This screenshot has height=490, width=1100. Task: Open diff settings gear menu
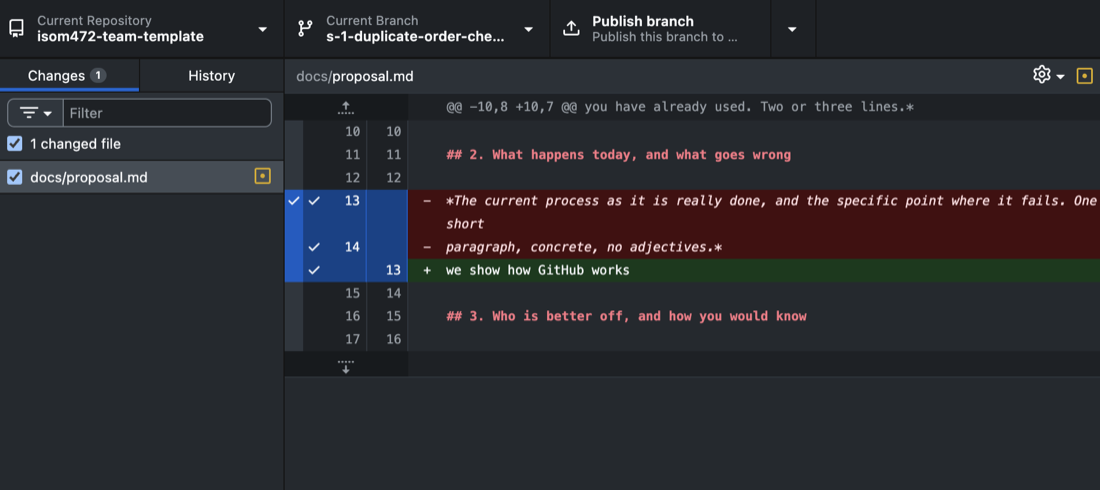click(x=1048, y=75)
